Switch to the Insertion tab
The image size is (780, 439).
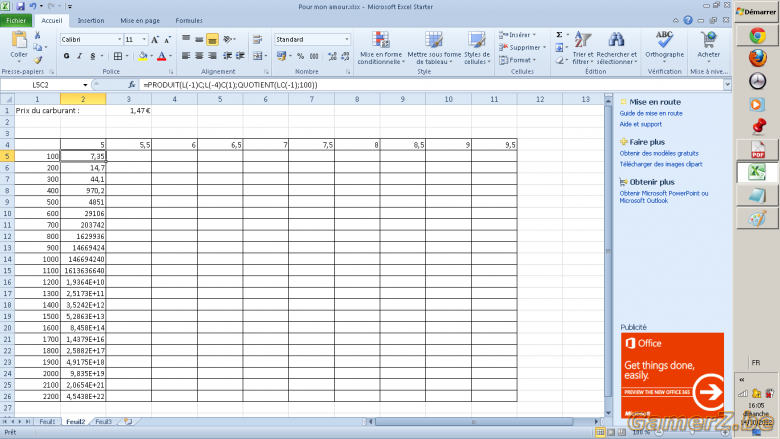click(x=91, y=20)
